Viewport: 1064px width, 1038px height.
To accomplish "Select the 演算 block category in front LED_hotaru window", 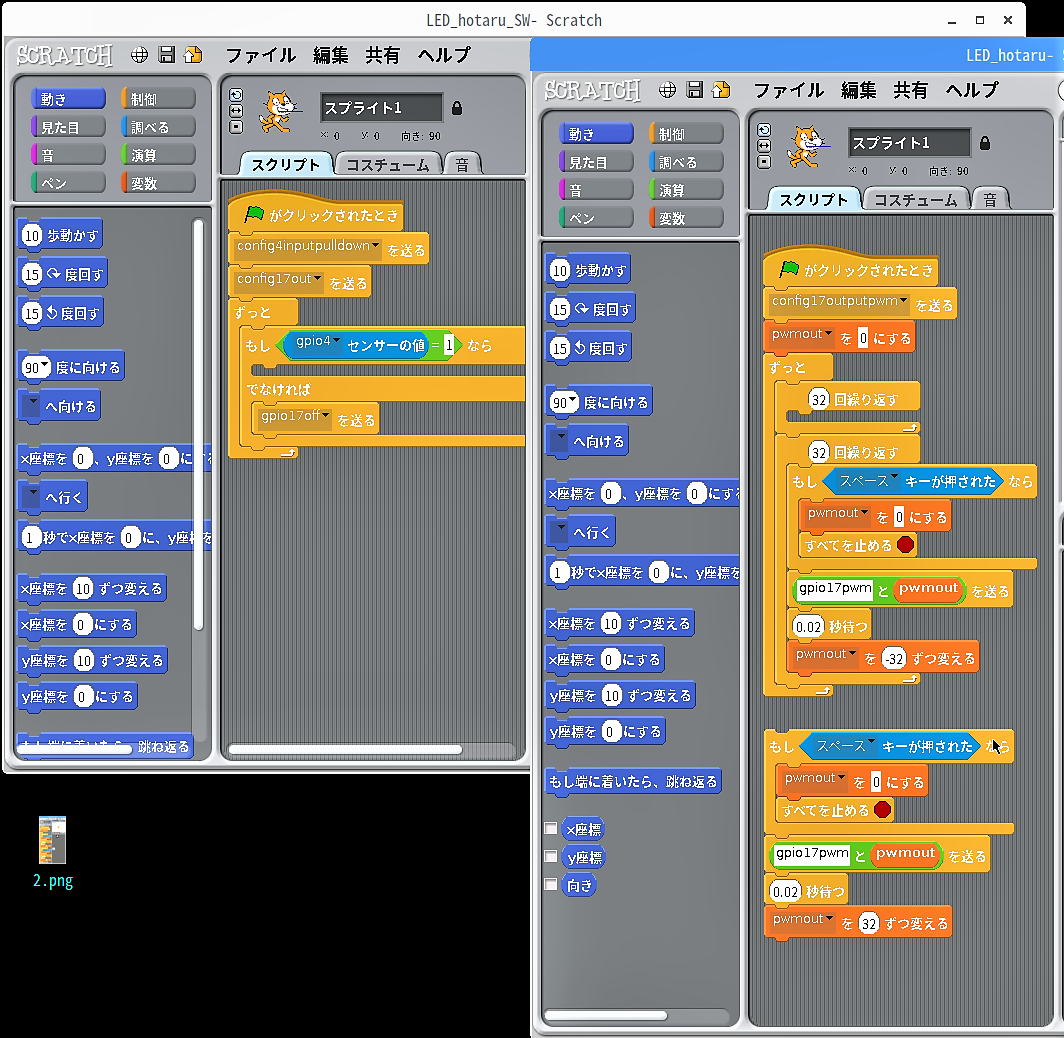I will pos(686,191).
